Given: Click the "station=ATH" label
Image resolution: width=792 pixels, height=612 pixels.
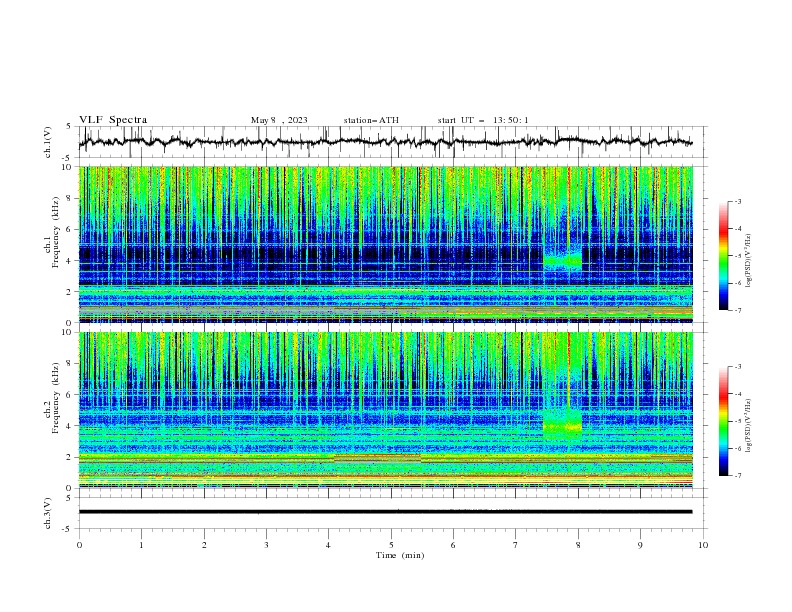Looking at the screenshot, I should (x=371, y=120).
